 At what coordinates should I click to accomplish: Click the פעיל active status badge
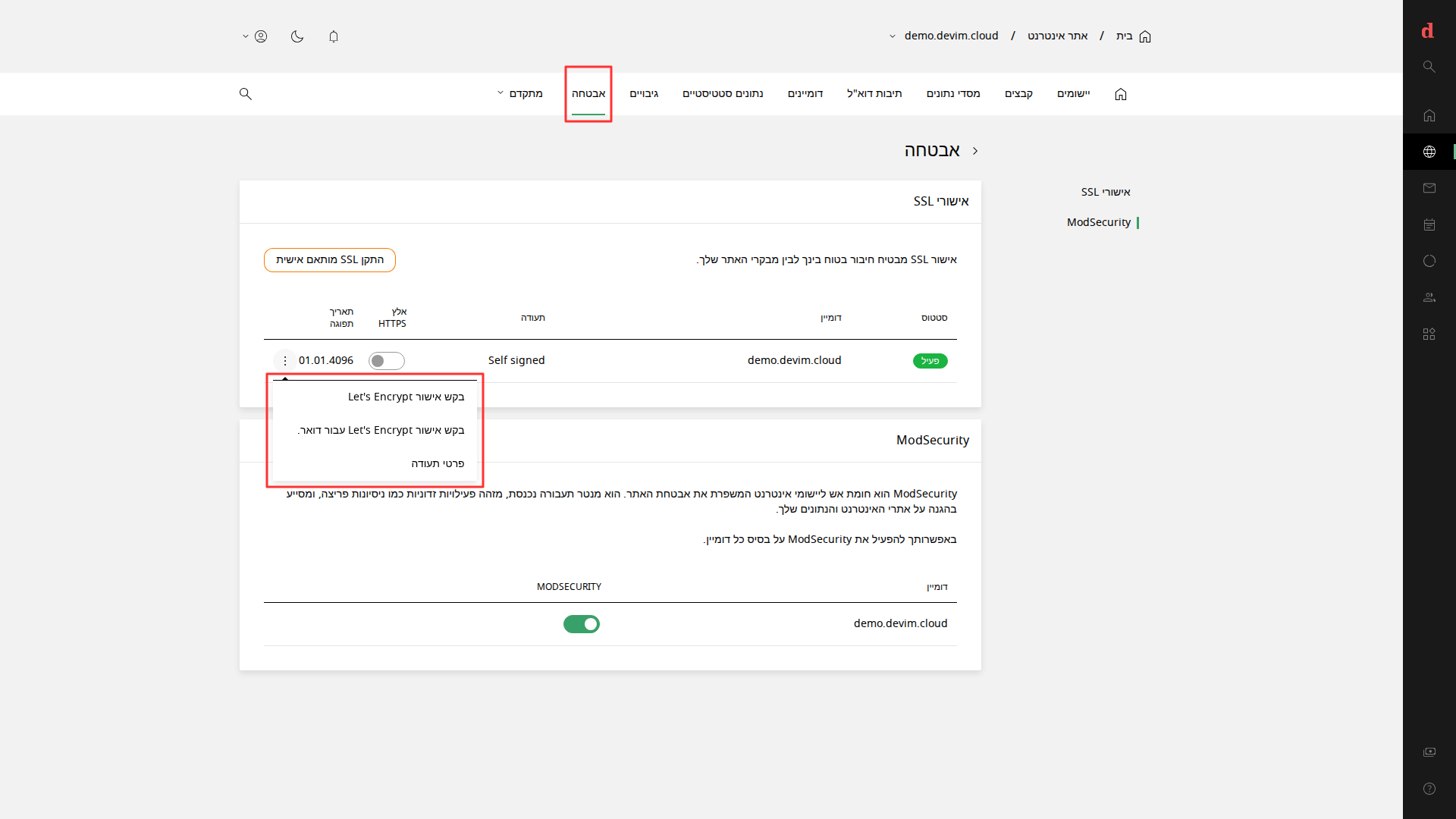click(x=930, y=361)
